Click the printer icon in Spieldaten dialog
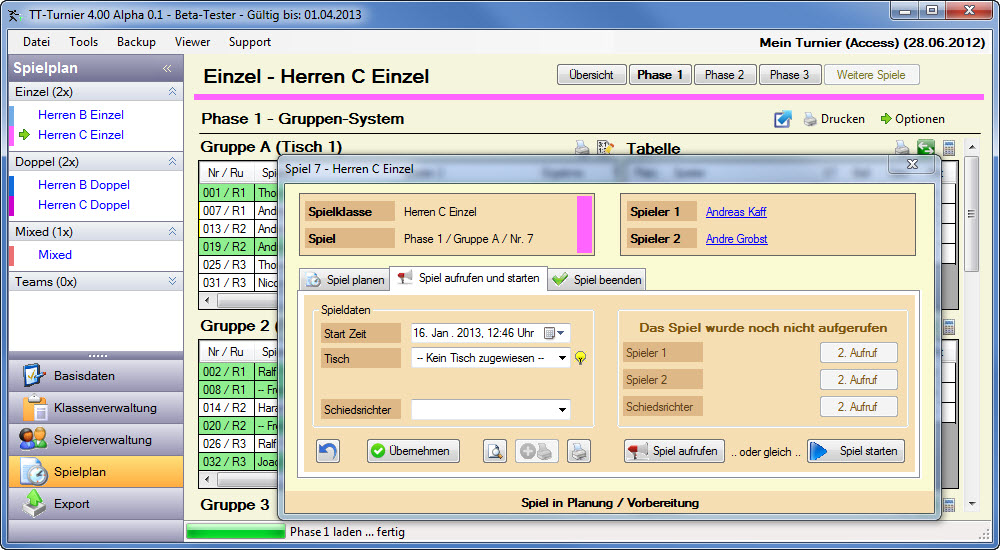The height and width of the screenshot is (550, 1000). point(579,451)
